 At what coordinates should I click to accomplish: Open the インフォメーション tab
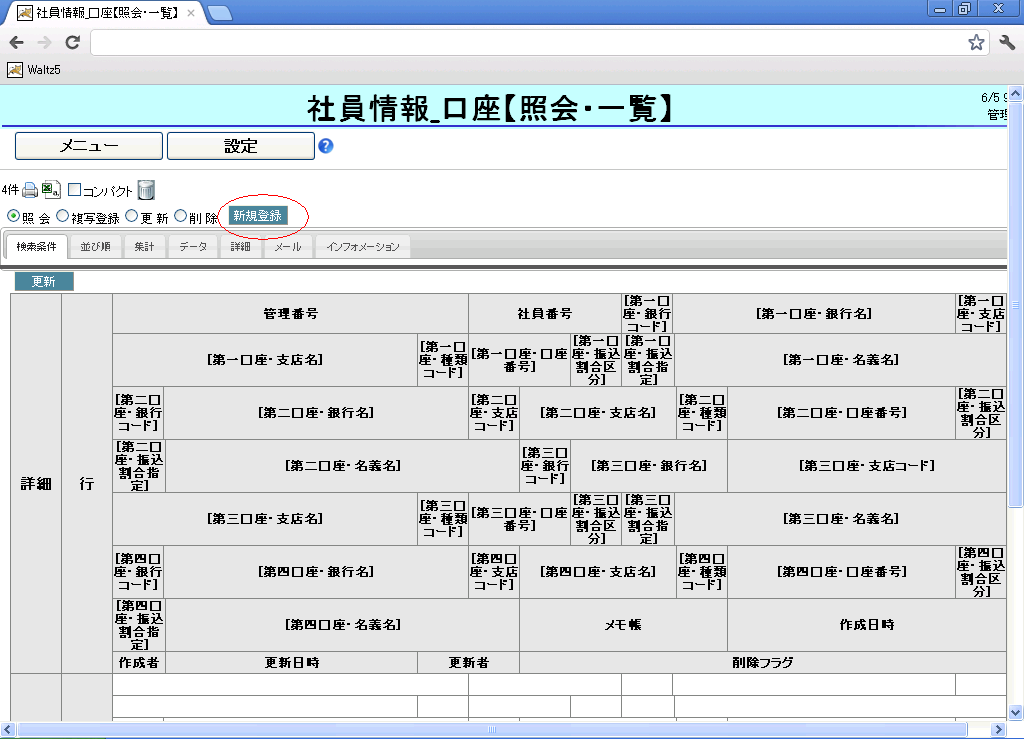tap(362, 247)
